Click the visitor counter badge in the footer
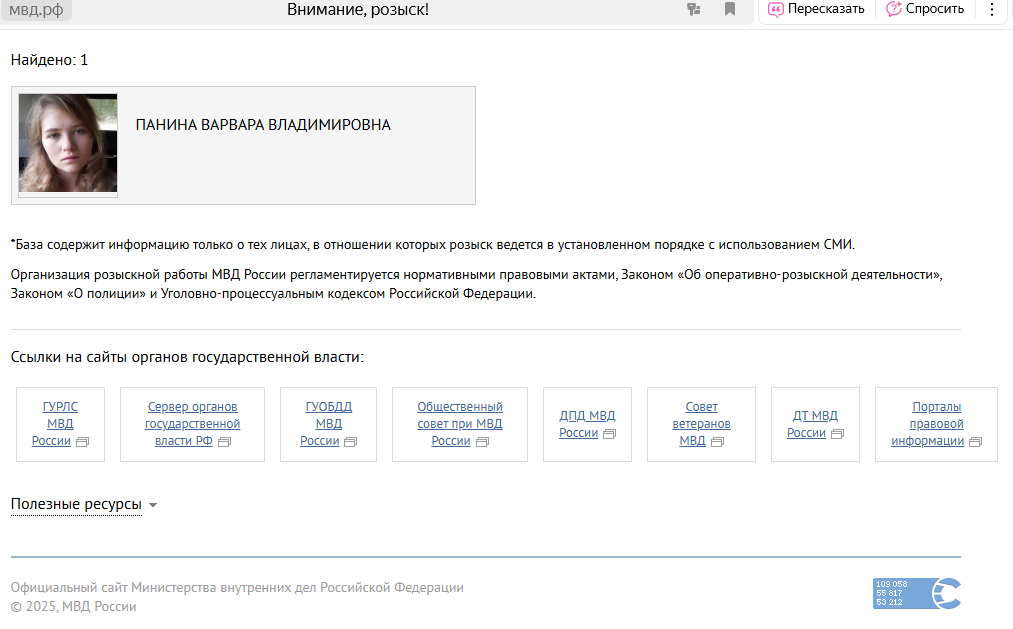This screenshot has width=1013, height=629. (x=917, y=593)
